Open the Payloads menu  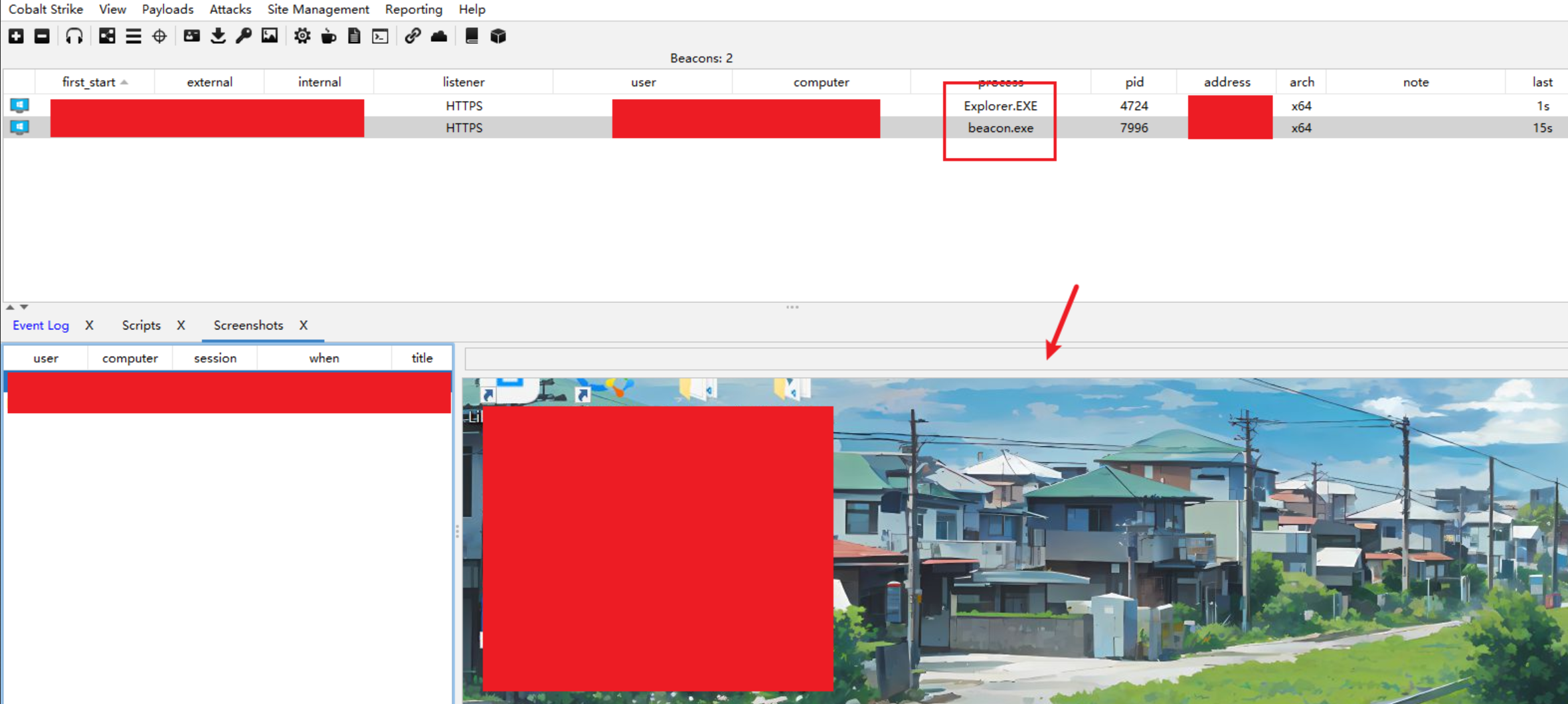(167, 9)
